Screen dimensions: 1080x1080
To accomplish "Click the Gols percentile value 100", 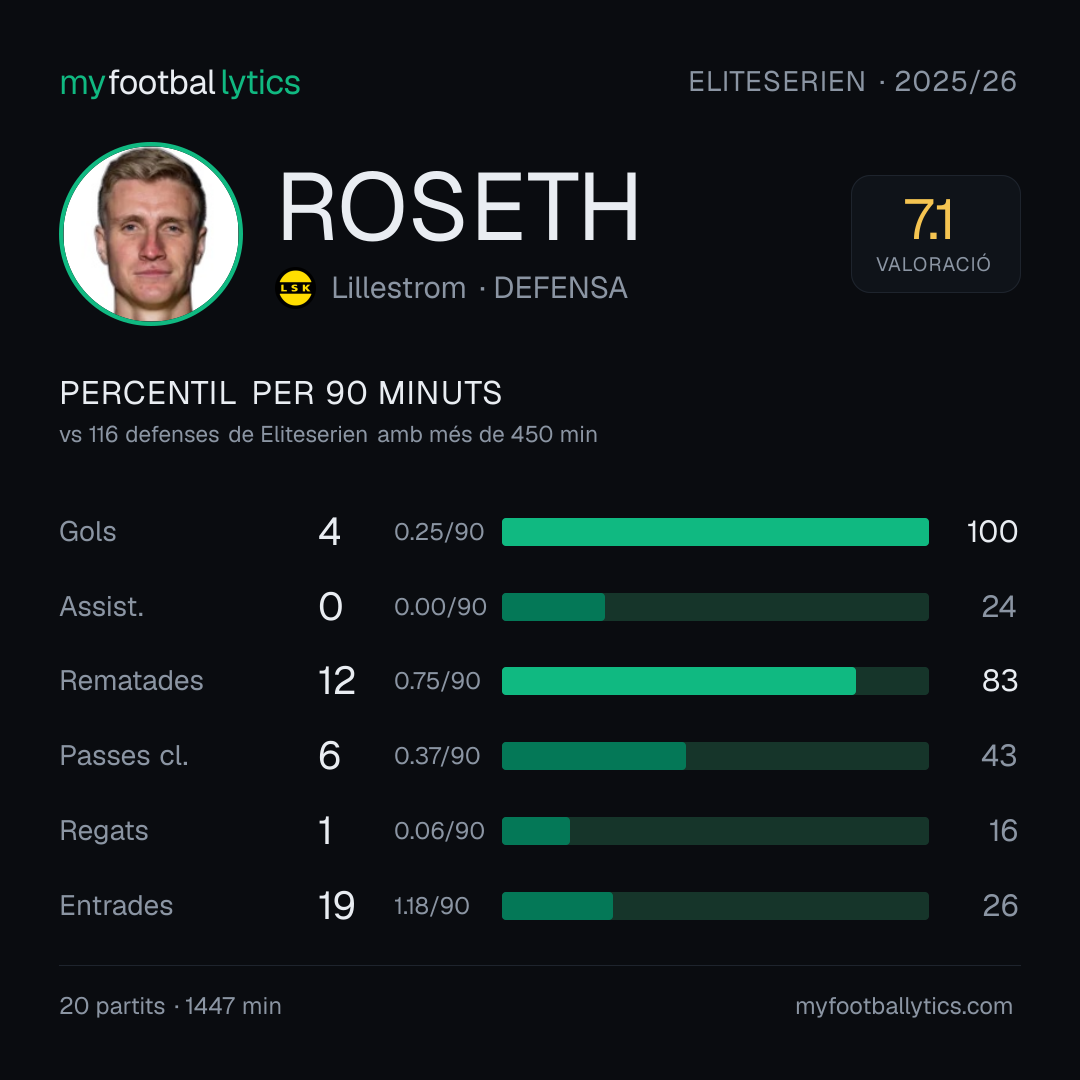I will [992, 532].
